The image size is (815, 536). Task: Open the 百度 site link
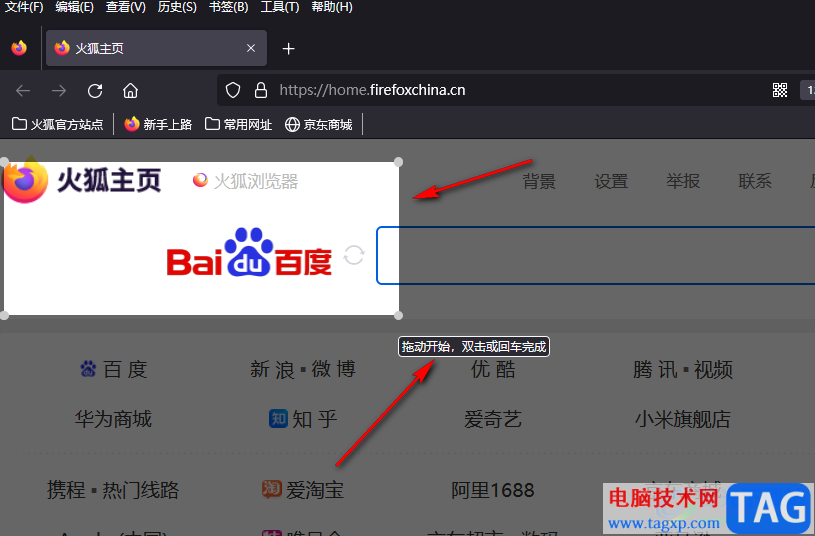pyautogui.click(x=114, y=370)
